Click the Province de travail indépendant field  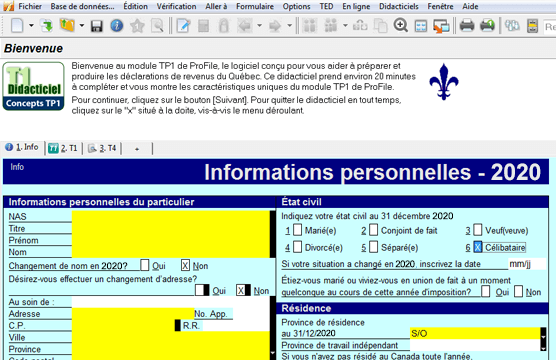[475, 345]
